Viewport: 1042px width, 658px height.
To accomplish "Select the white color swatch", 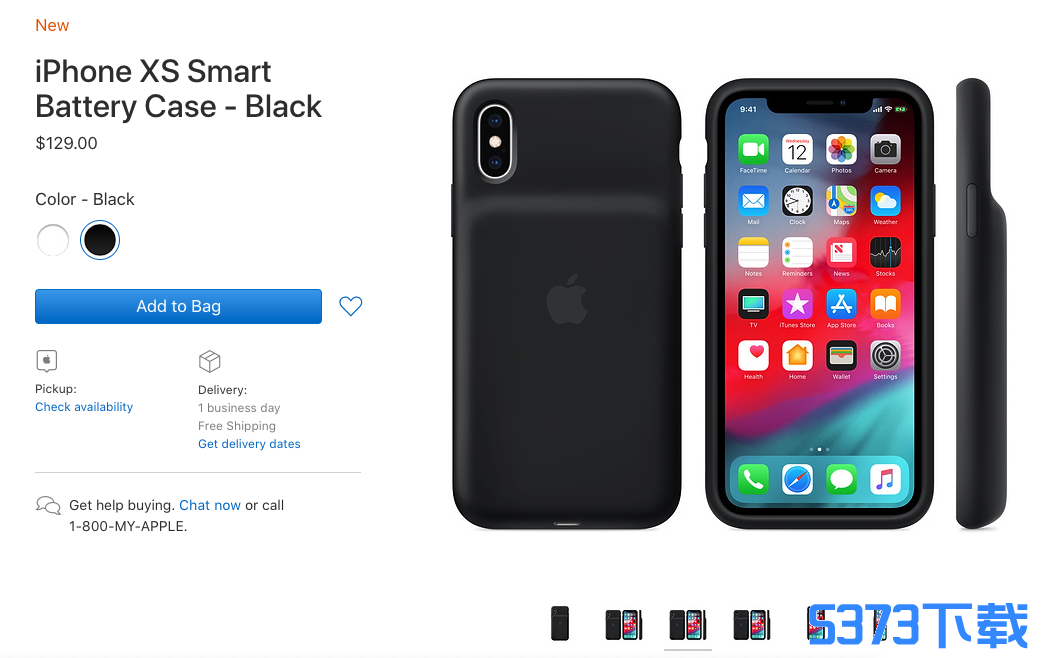I will pos(53,240).
